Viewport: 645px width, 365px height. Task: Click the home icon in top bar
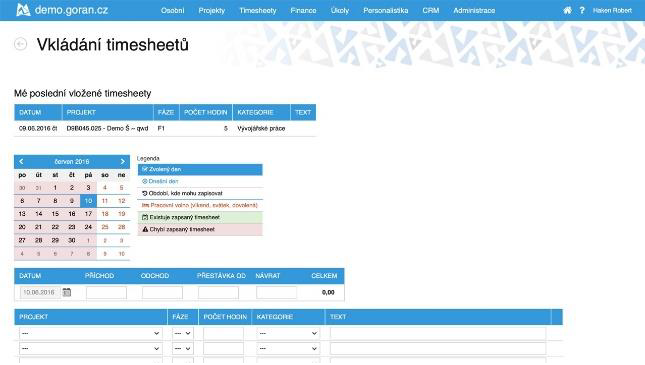click(x=567, y=10)
